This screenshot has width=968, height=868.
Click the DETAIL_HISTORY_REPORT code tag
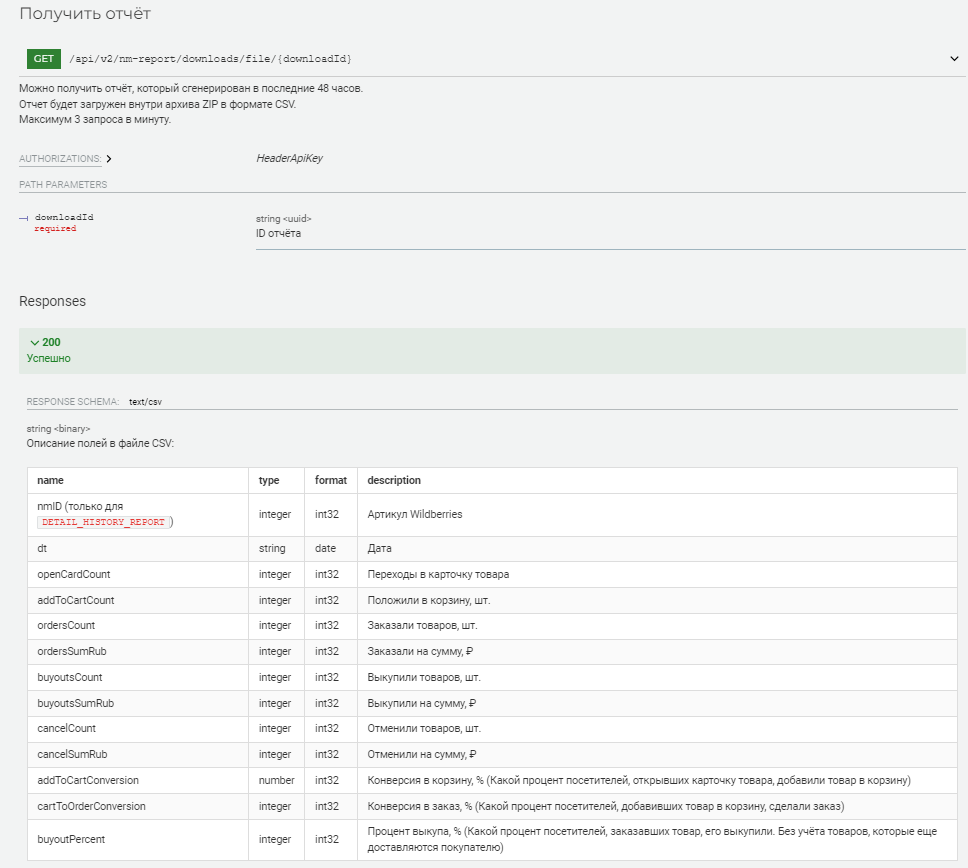[104, 522]
